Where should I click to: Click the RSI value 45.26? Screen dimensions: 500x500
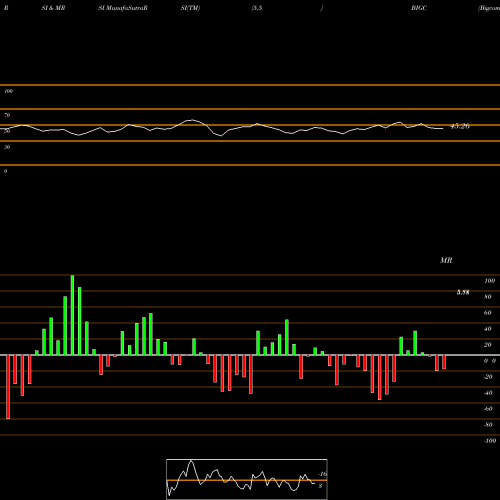click(x=460, y=126)
